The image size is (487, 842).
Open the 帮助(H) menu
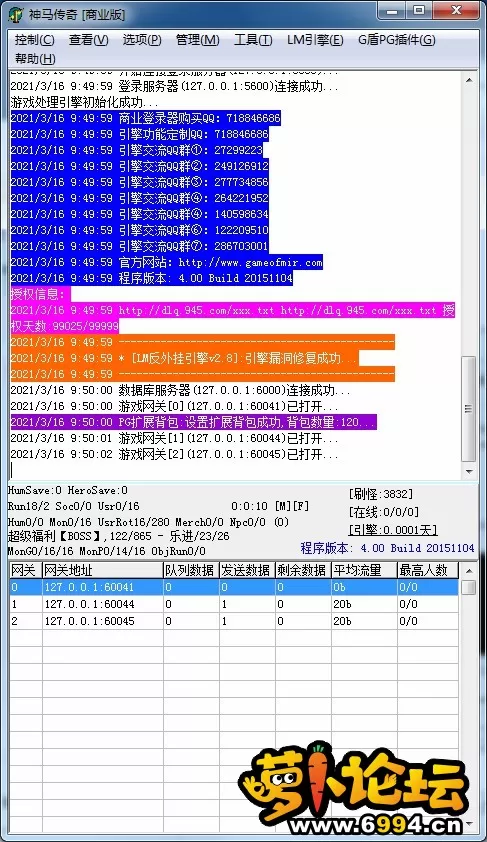pos(35,59)
